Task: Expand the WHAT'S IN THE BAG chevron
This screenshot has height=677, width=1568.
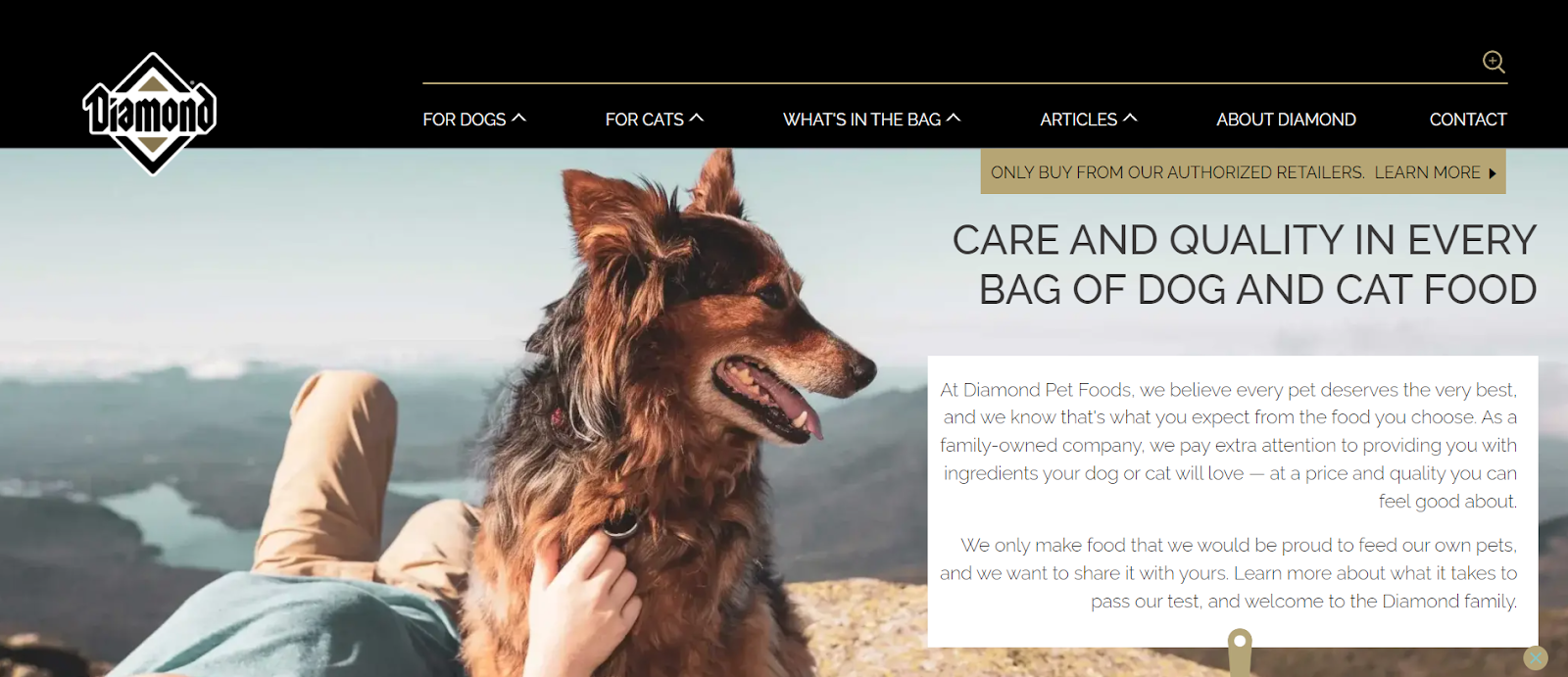Action: tap(954, 118)
